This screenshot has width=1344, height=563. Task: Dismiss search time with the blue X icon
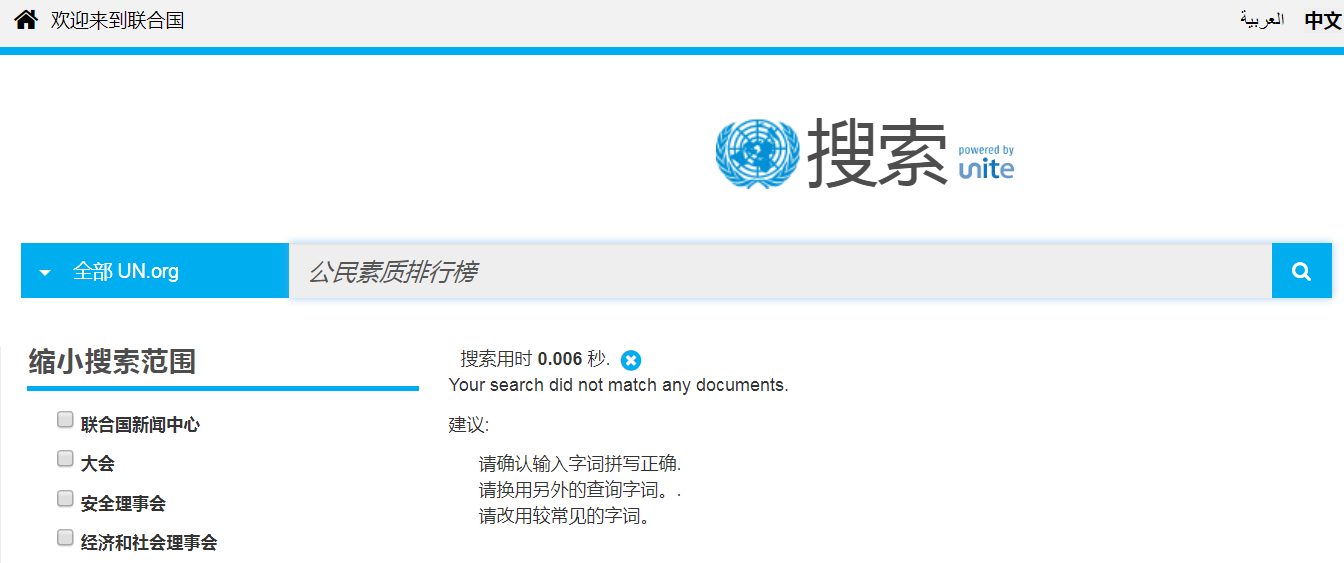631,360
